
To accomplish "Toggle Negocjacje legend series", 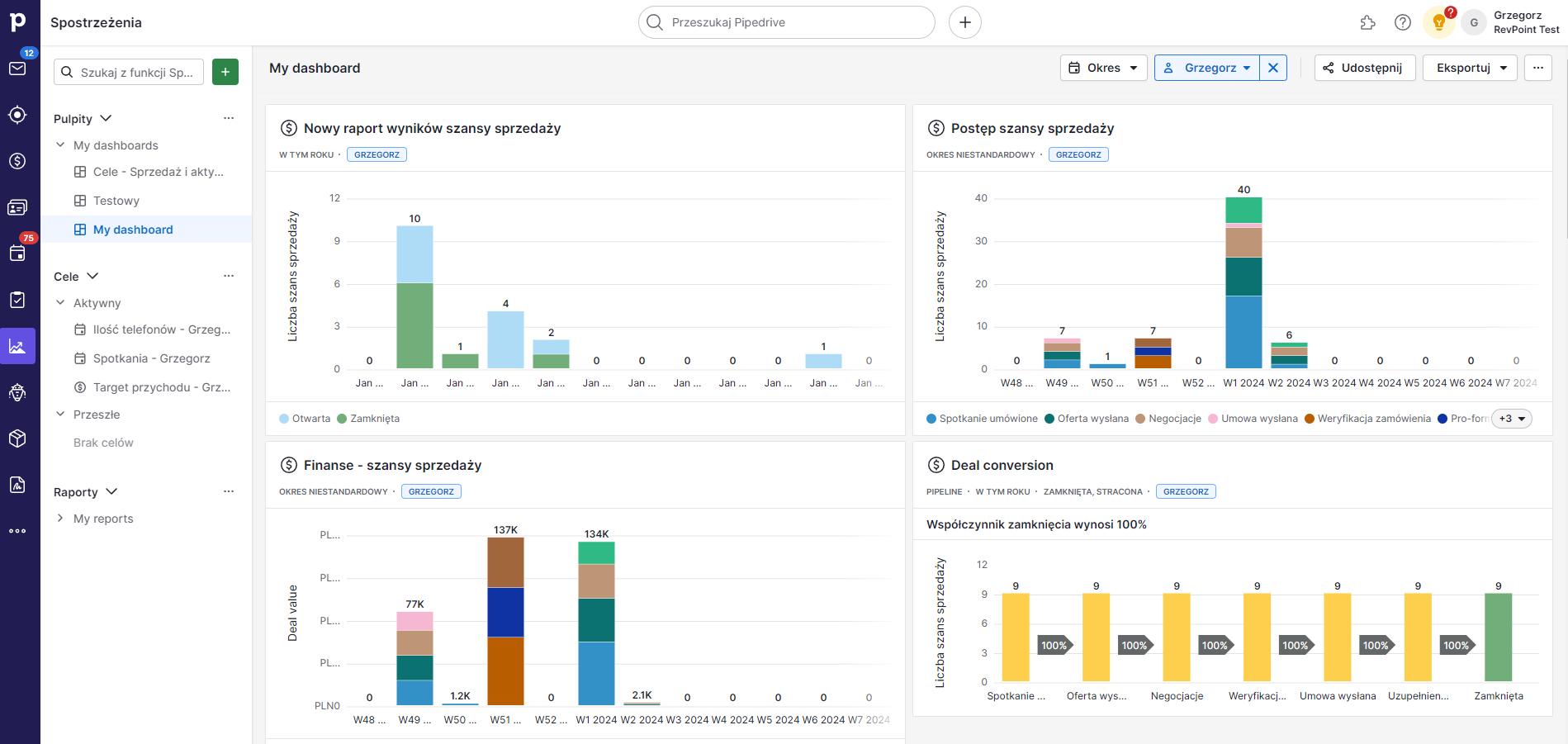I will (1168, 419).
